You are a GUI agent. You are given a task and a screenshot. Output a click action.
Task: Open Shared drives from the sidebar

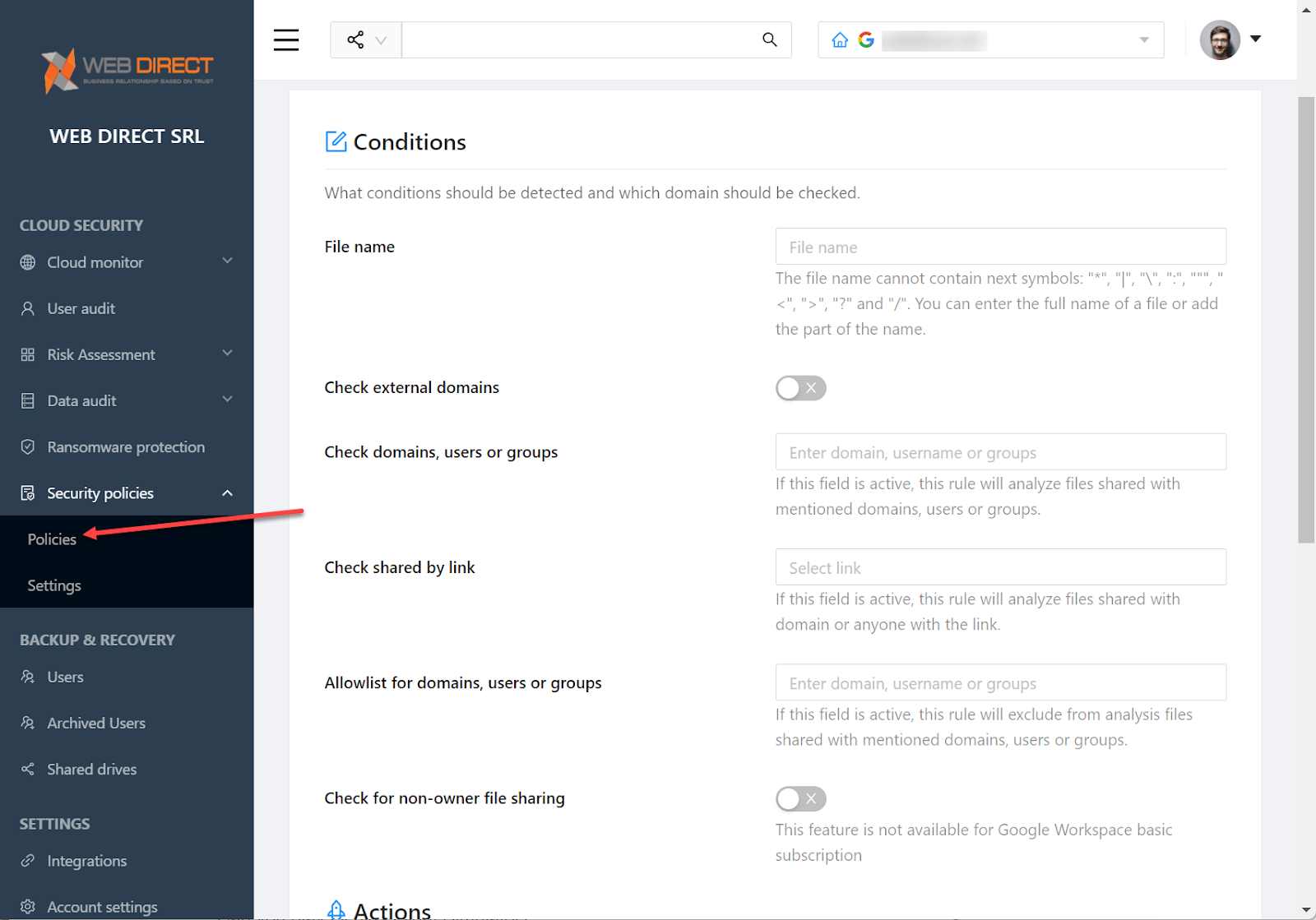[x=91, y=769]
